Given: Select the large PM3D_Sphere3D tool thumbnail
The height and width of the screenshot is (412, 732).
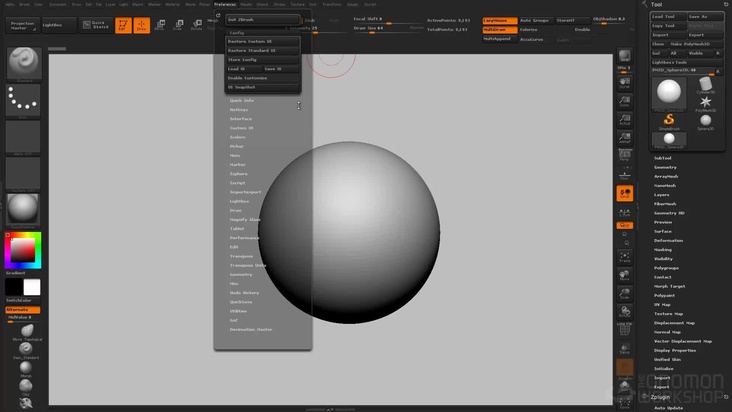Looking at the screenshot, I should [x=669, y=93].
